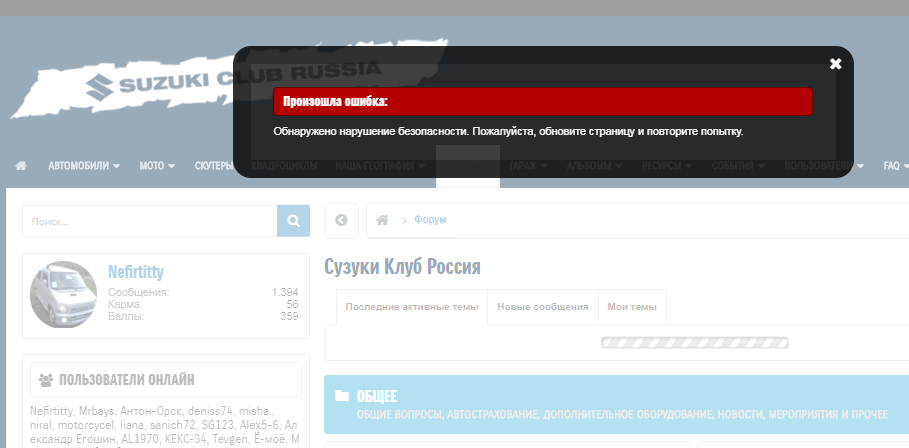Click the breadcrumb home icon

click(x=382, y=220)
